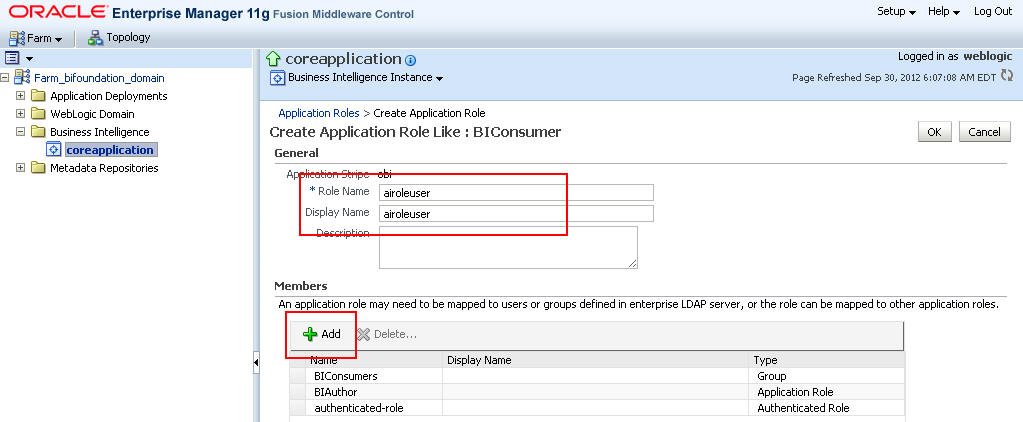Click the WebLogic Domain folder icon

pyautogui.click(x=38, y=114)
